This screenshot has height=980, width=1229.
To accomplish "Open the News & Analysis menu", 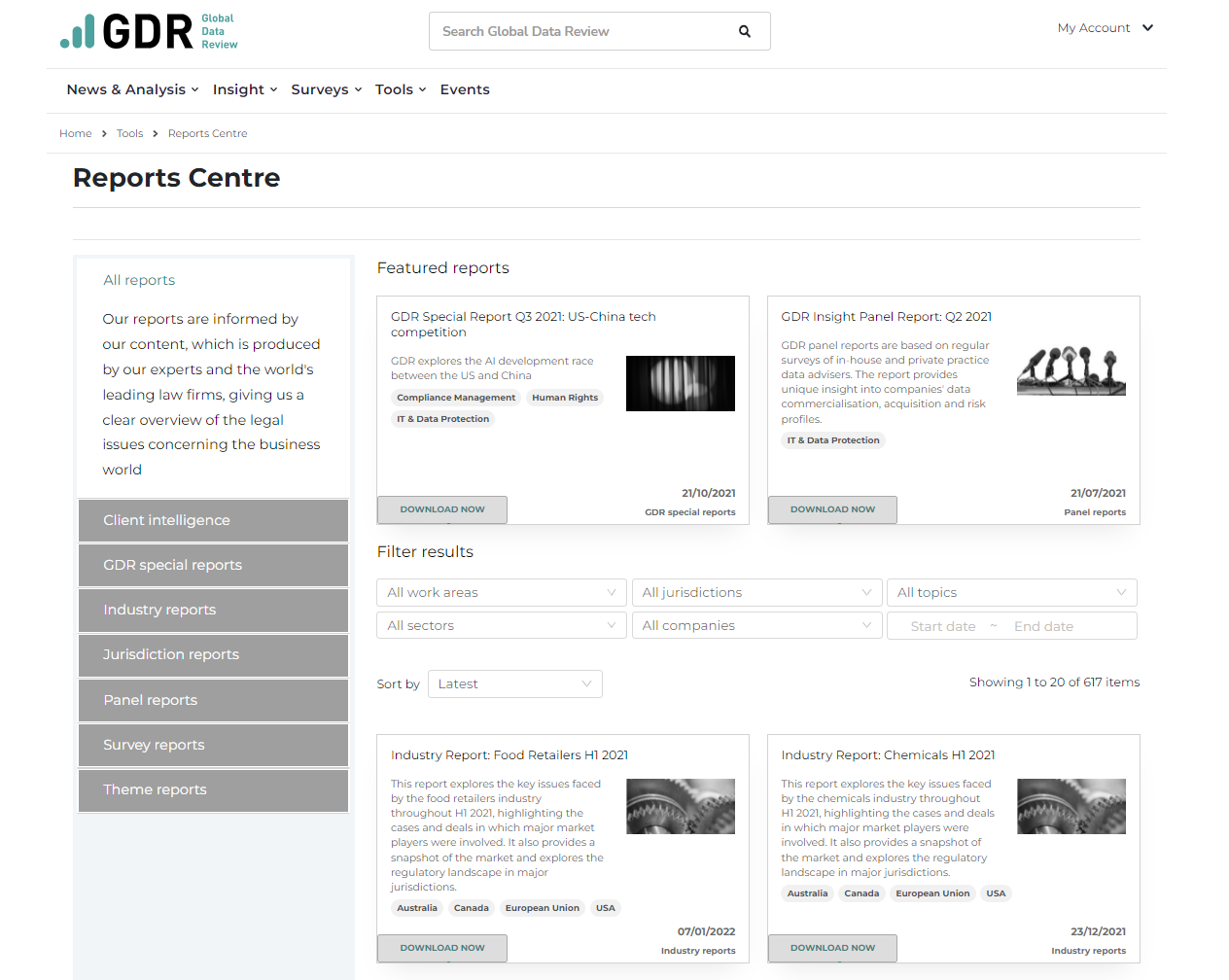I will click(132, 89).
